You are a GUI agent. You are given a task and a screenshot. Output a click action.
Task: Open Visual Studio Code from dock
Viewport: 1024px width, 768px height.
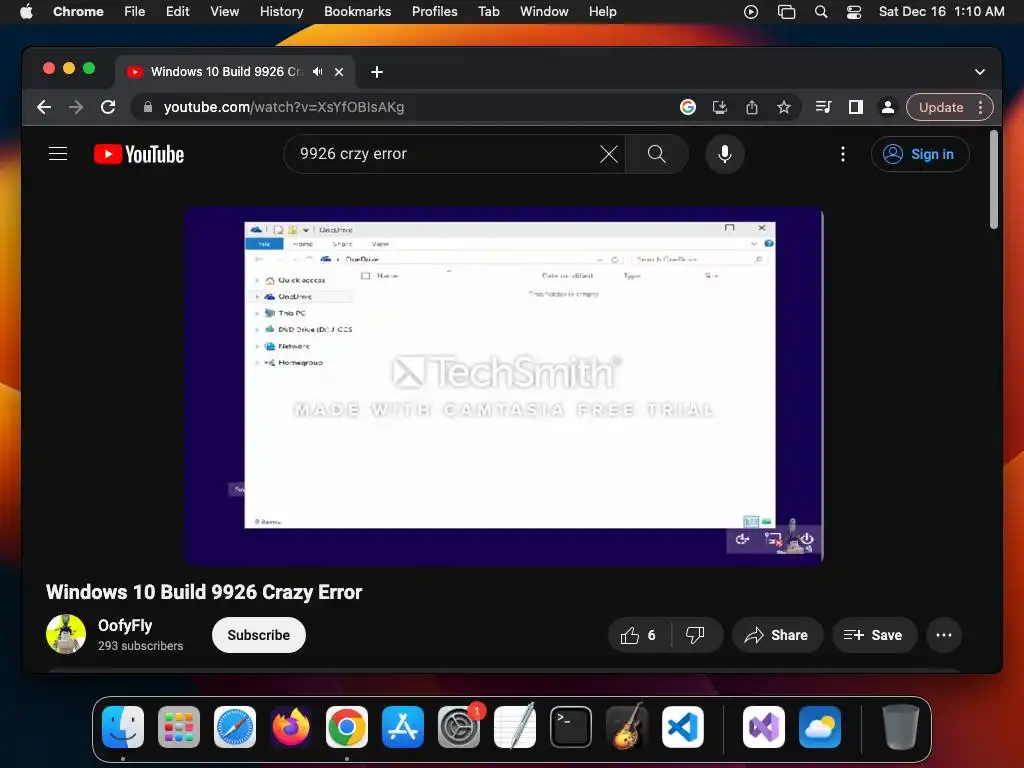point(682,727)
